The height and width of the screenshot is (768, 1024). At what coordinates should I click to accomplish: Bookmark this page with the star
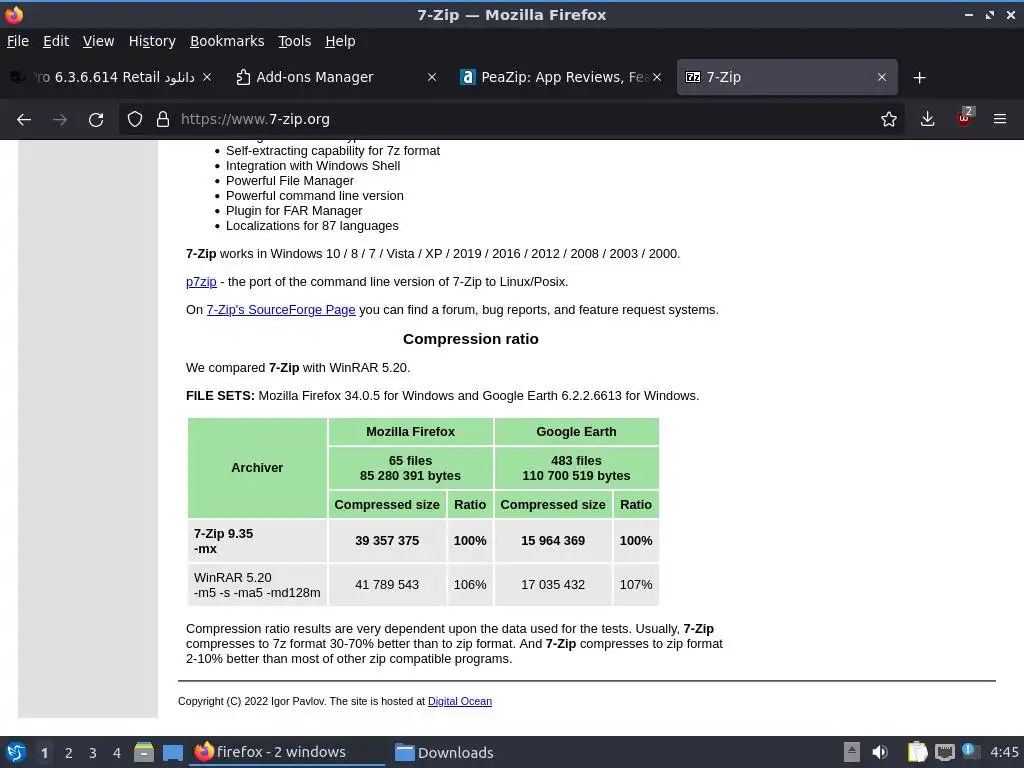pos(889,120)
